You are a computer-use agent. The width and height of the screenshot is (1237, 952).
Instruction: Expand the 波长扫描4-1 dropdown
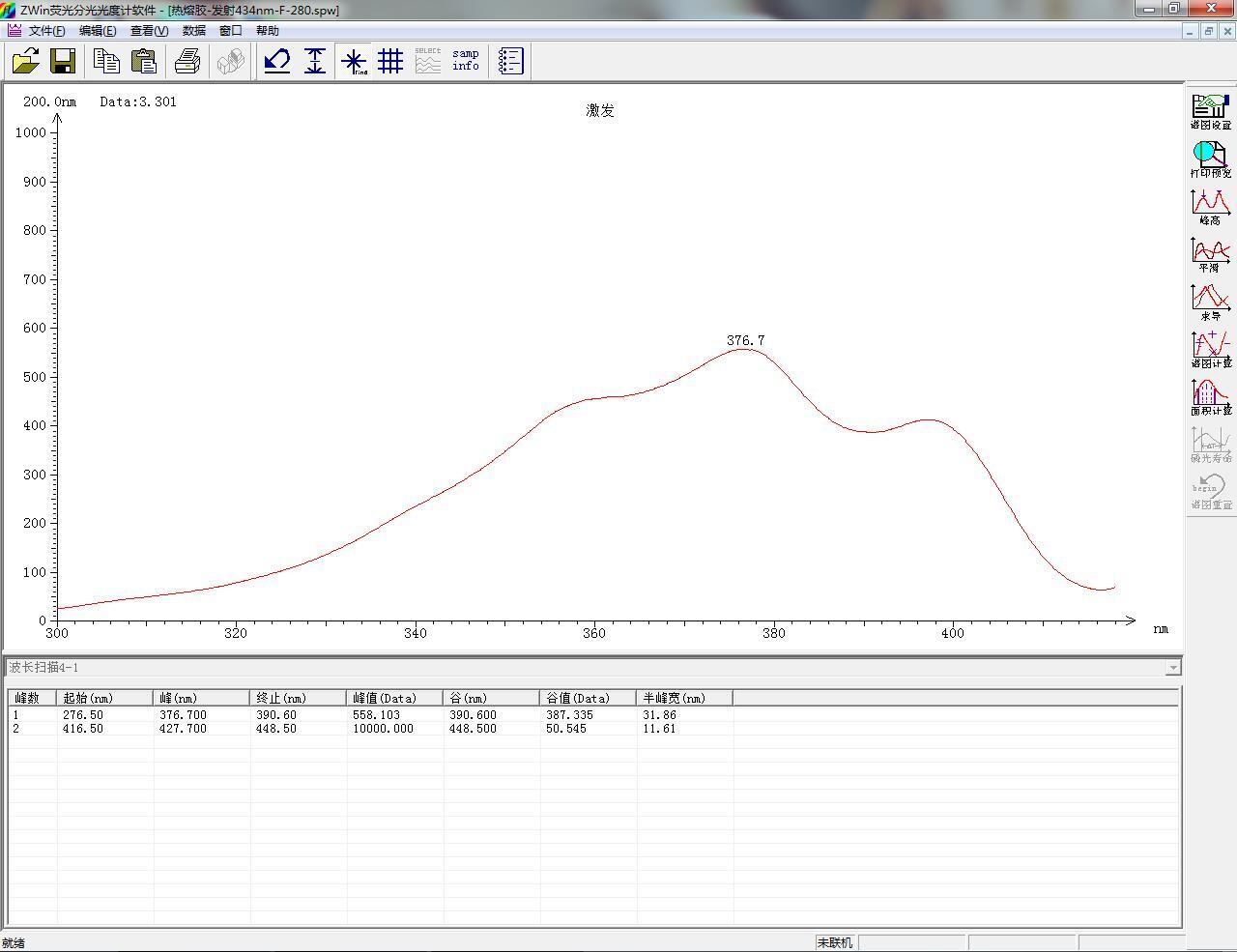tap(1172, 667)
